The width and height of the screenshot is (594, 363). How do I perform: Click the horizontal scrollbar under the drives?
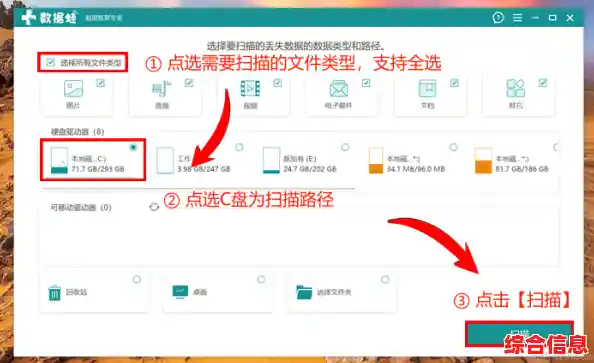click(x=199, y=188)
